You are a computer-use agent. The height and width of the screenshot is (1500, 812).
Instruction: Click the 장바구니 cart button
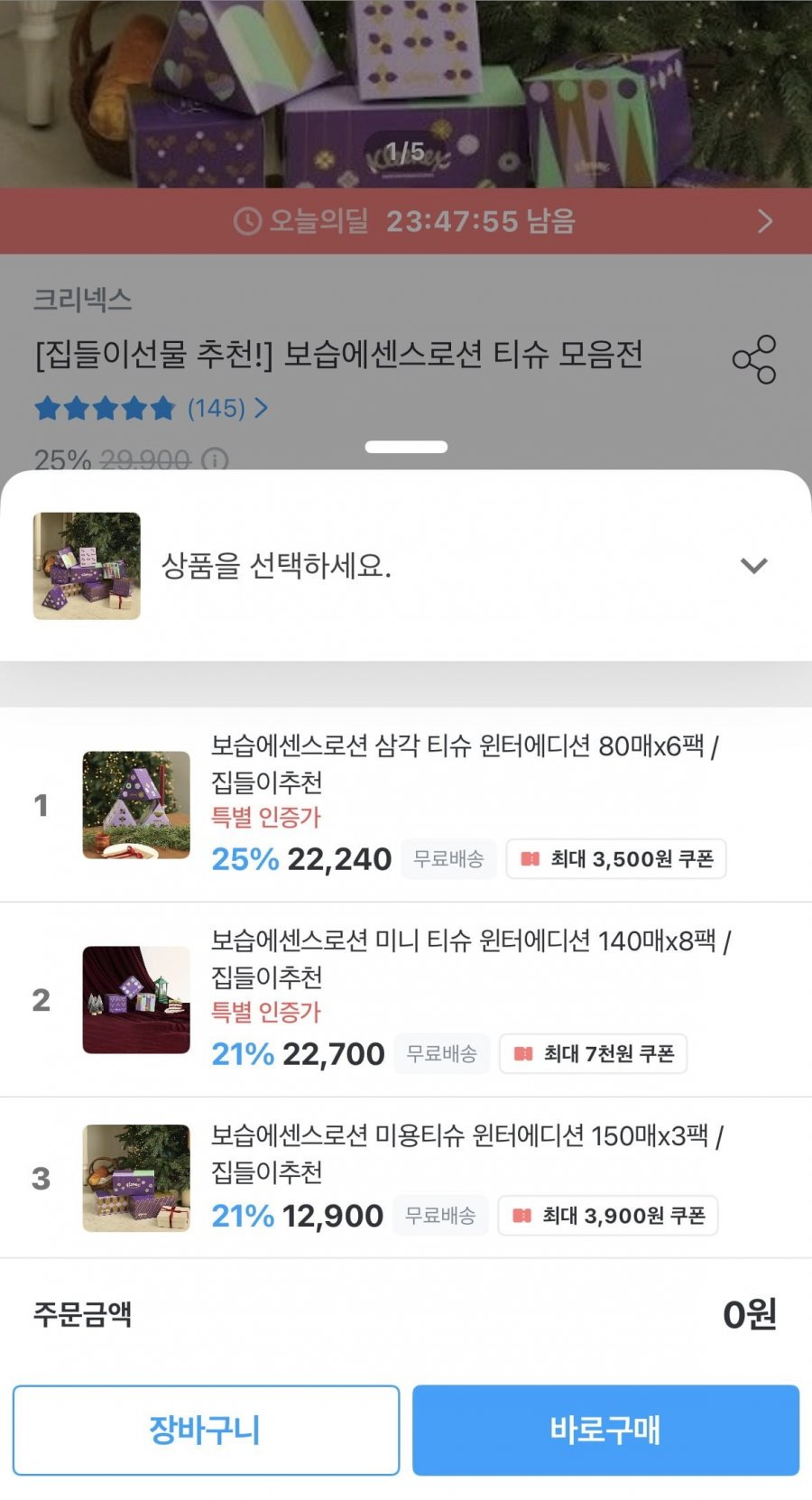click(x=206, y=1430)
